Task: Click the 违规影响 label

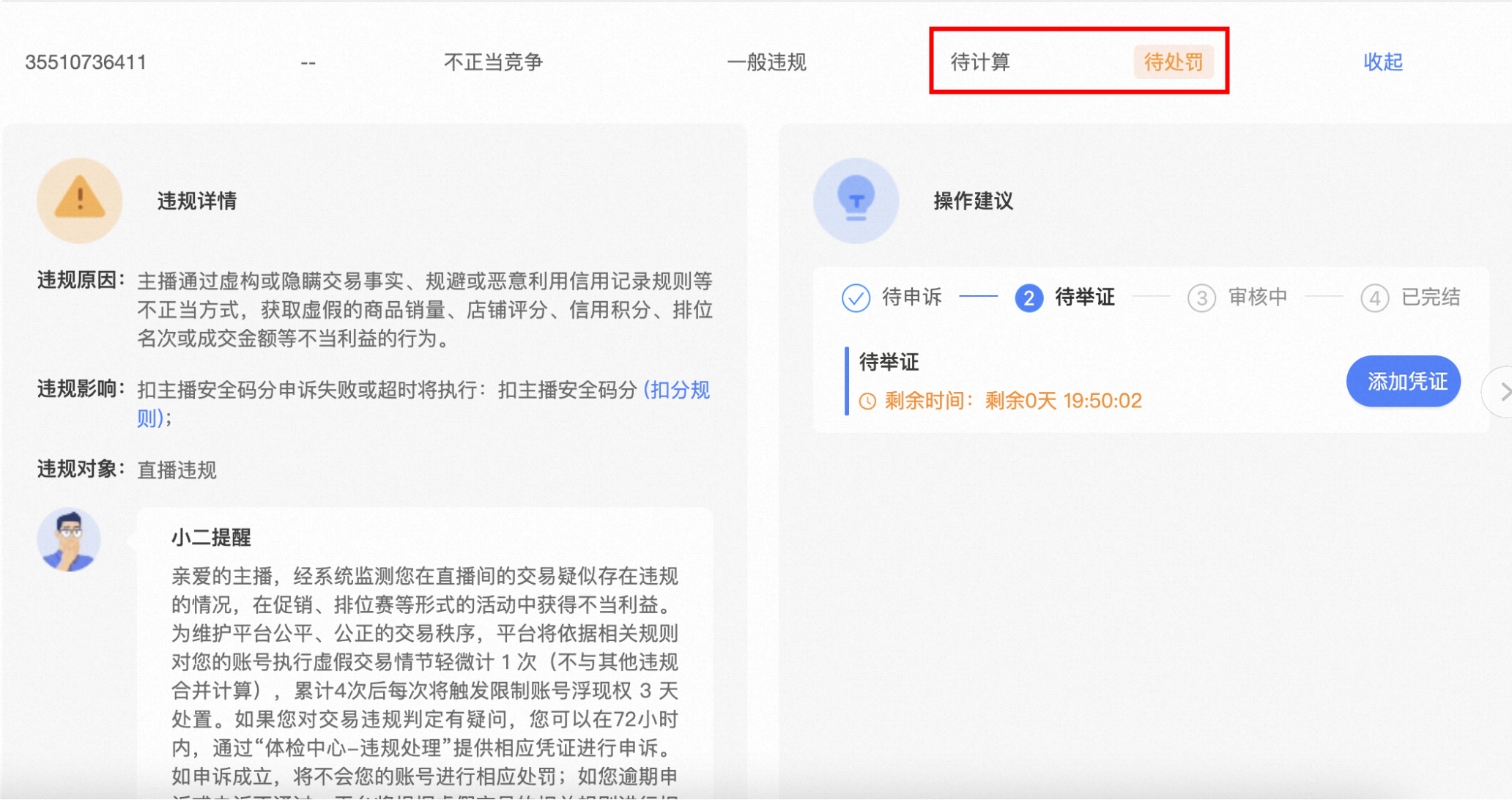Action: [x=81, y=389]
